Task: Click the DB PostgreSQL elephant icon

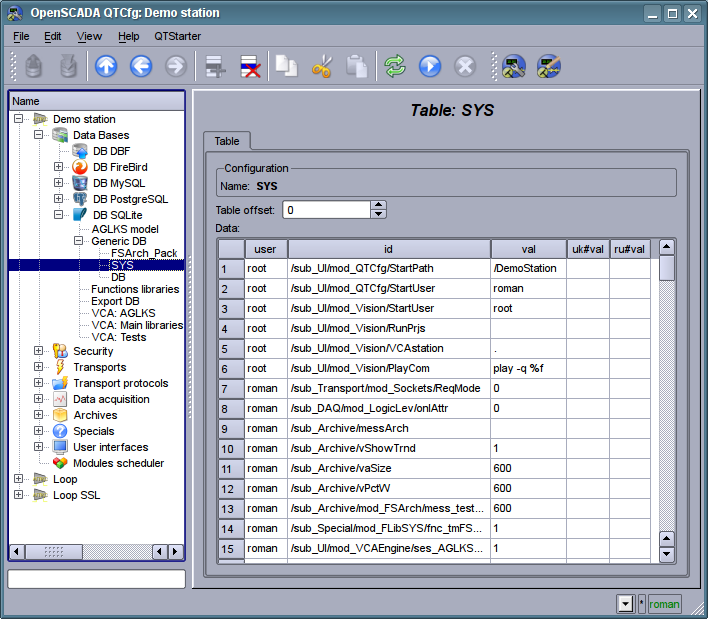Action: pos(80,199)
